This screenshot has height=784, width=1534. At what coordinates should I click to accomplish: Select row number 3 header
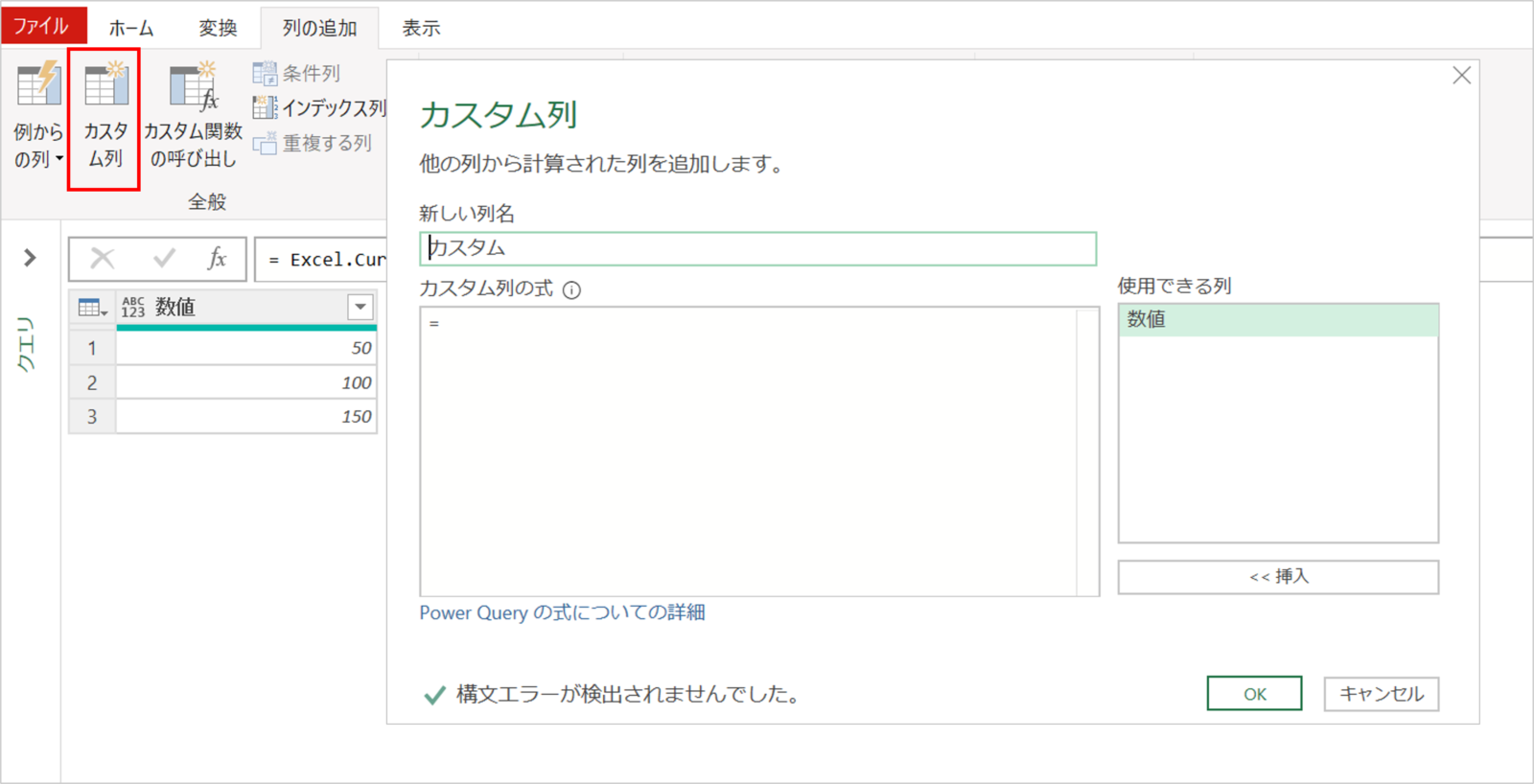[92, 417]
